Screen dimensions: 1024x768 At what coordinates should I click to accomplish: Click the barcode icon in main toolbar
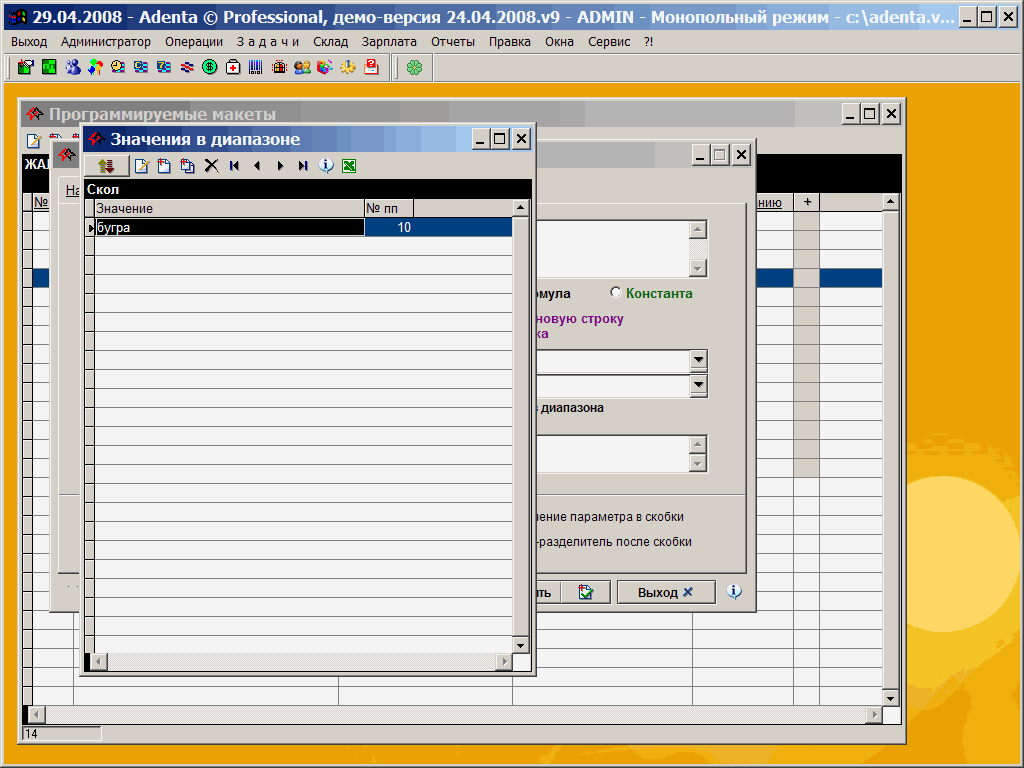click(x=256, y=67)
